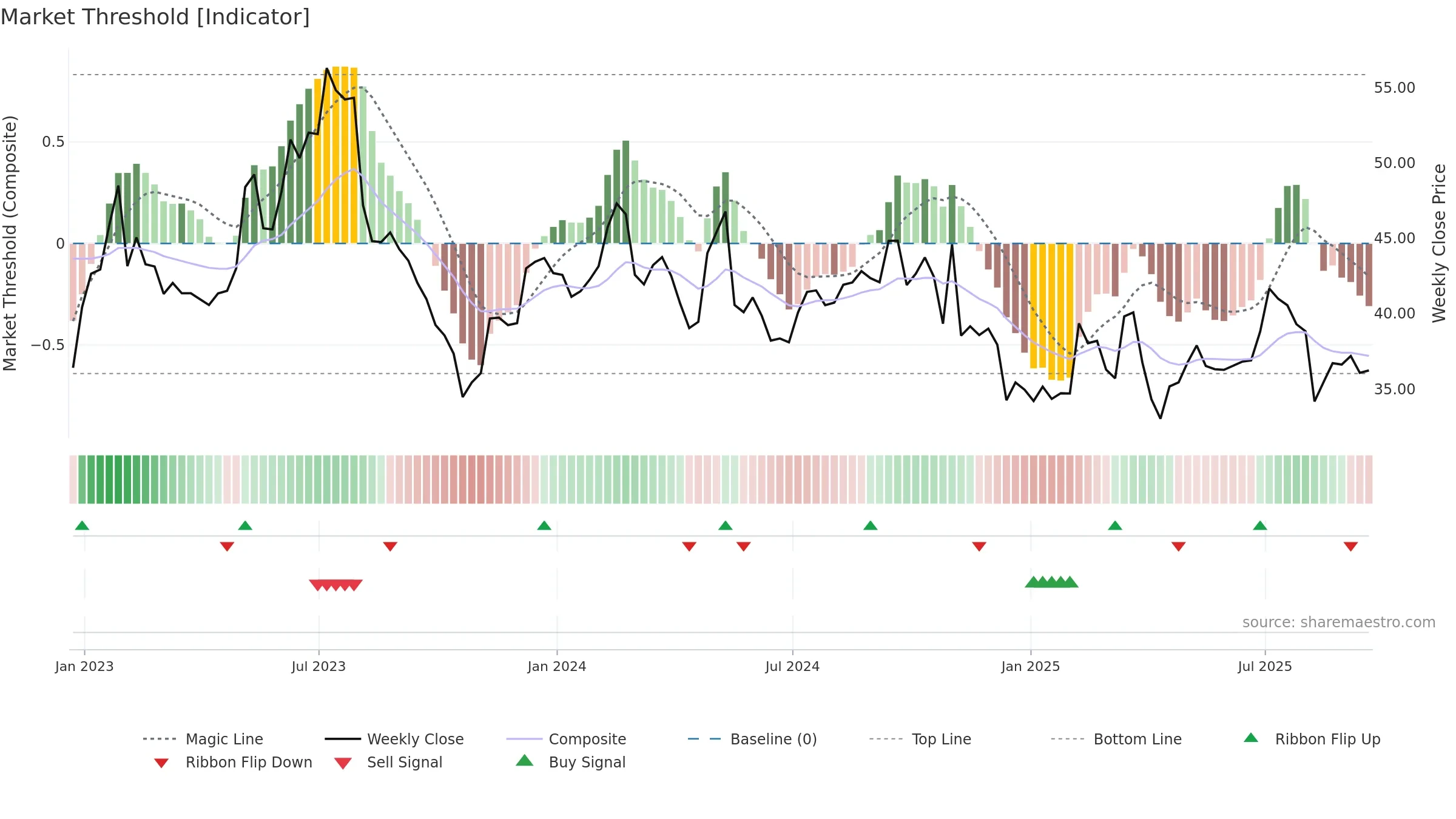This screenshot has width=1456, height=819.
Task: Click the Ribbon Flip Down marker in April 2023
Action: click(227, 546)
